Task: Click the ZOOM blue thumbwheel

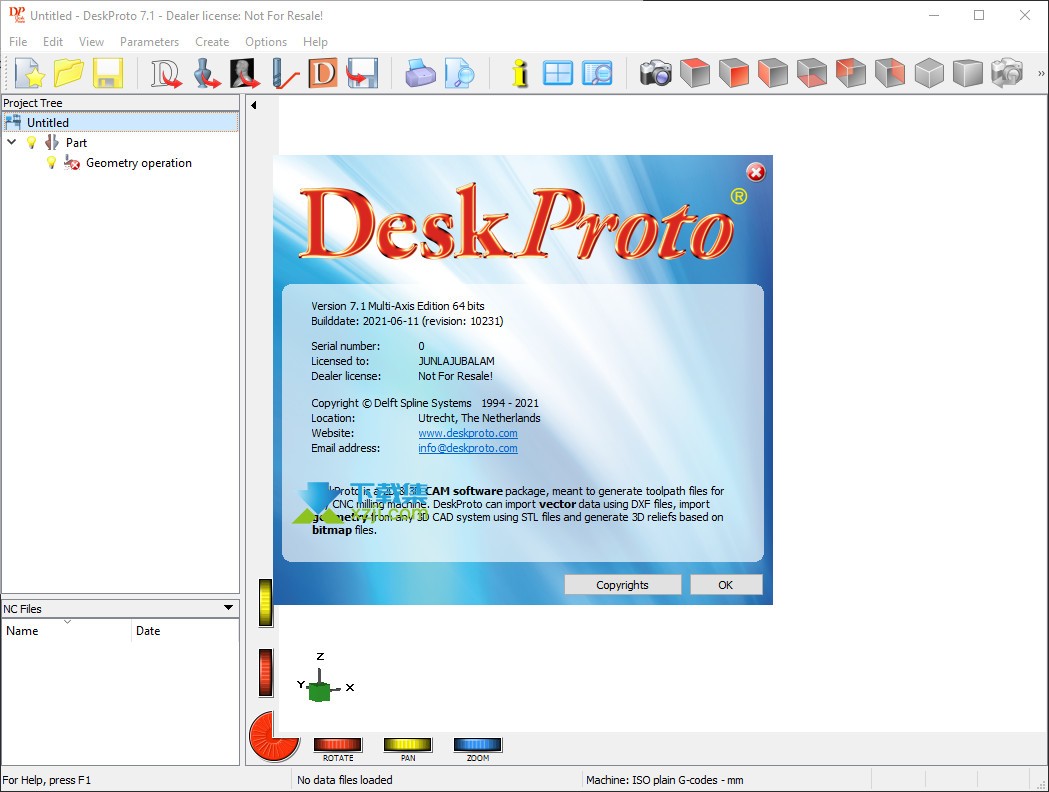Action: [x=478, y=745]
